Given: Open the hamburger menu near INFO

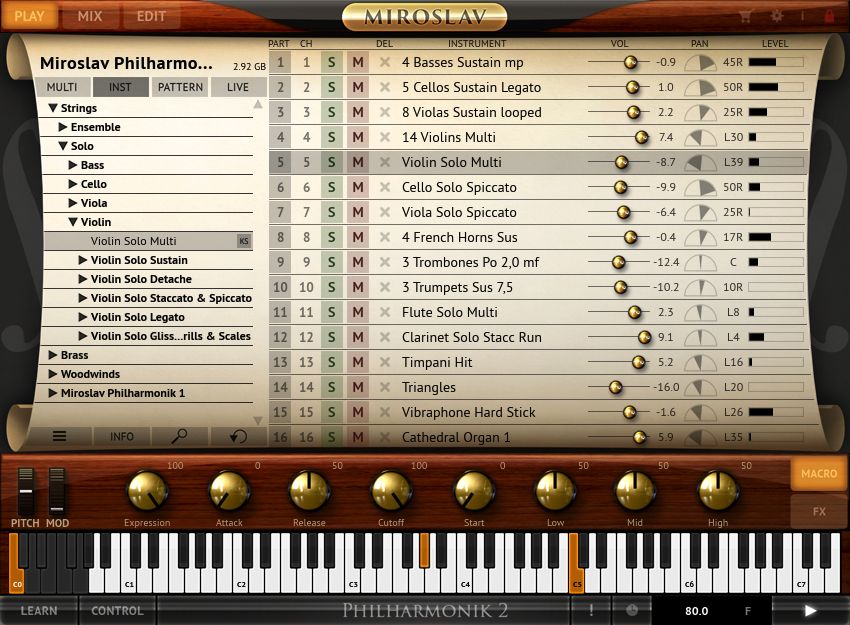Looking at the screenshot, I should coord(59,436).
